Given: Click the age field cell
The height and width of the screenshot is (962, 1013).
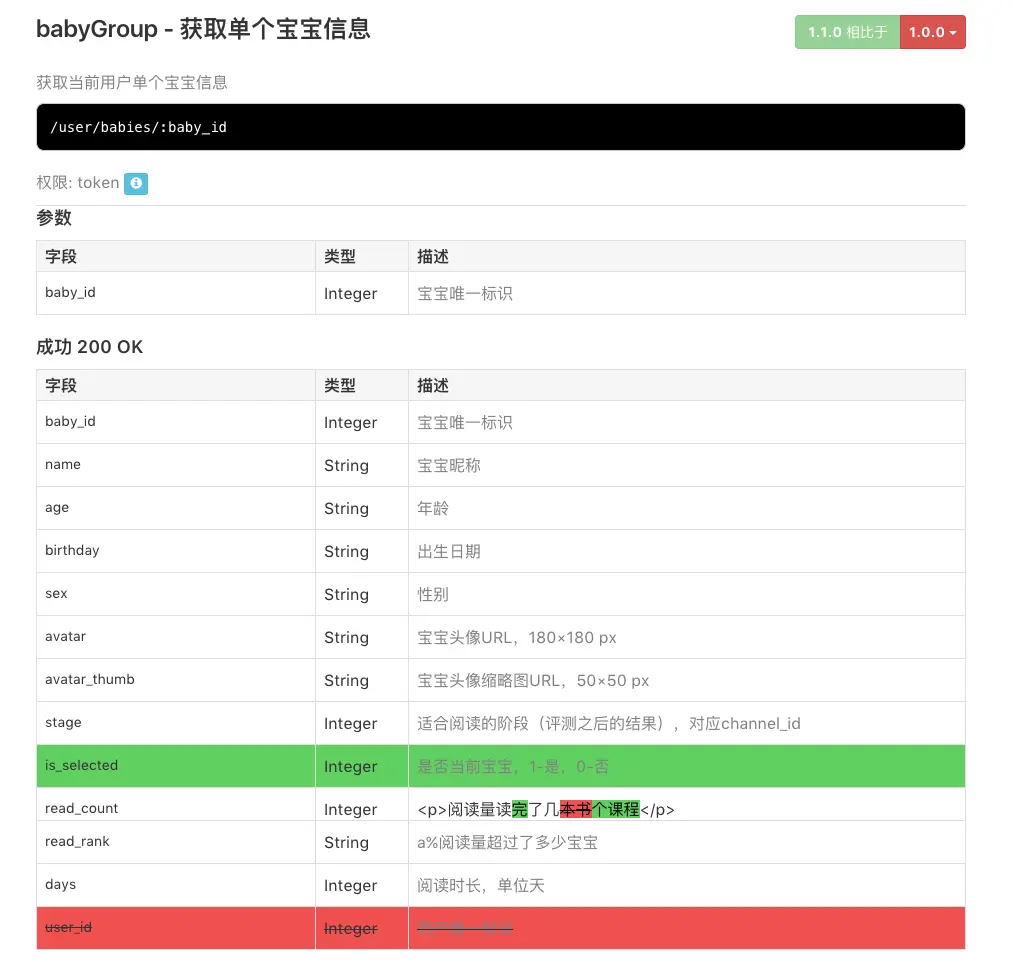Looking at the screenshot, I should point(176,508).
